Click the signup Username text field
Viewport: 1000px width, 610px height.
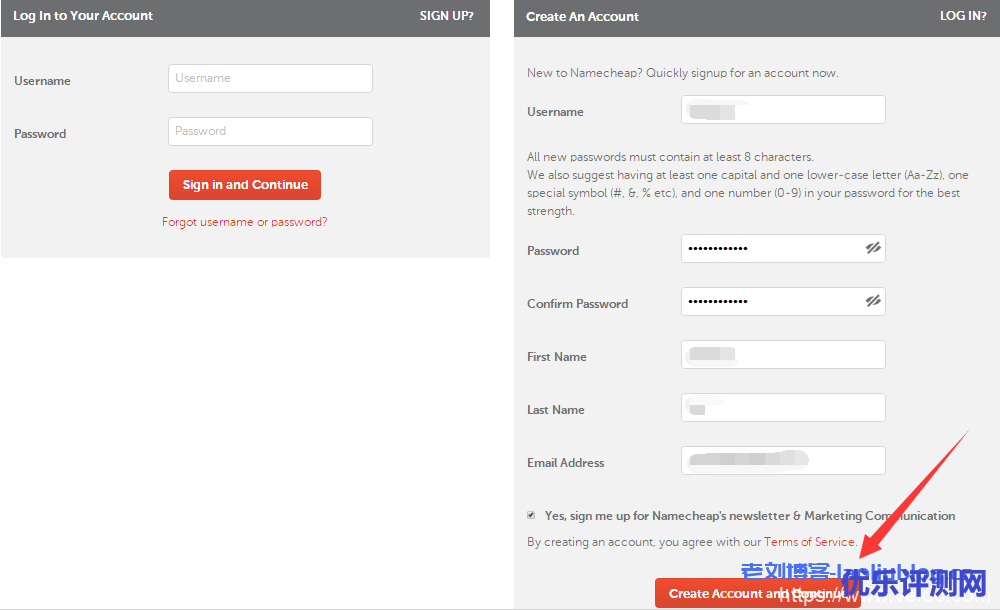pyautogui.click(x=783, y=110)
